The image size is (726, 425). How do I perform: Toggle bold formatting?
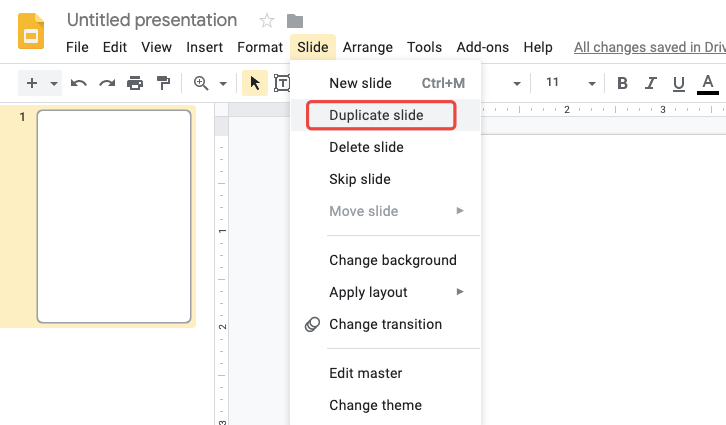[622, 83]
